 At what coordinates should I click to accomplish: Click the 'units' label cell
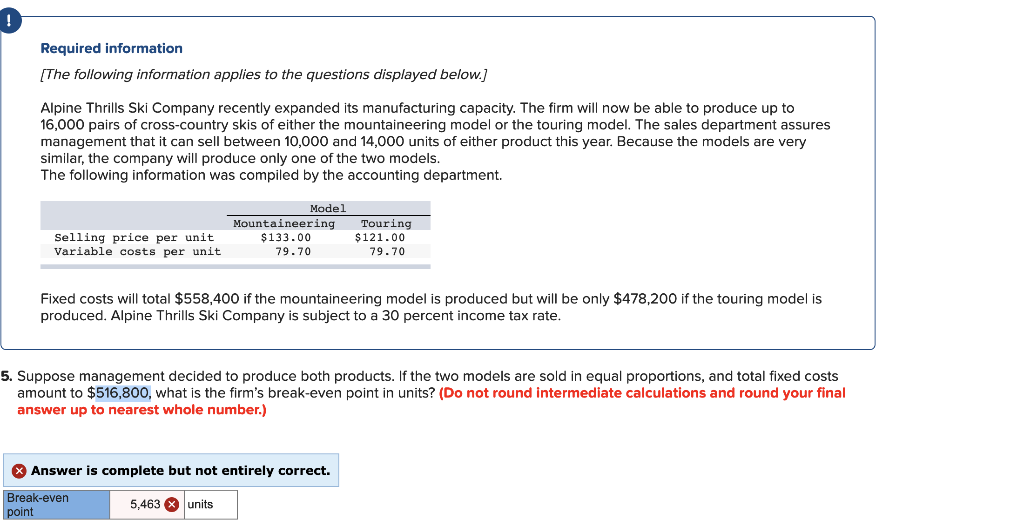(x=210, y=504)
